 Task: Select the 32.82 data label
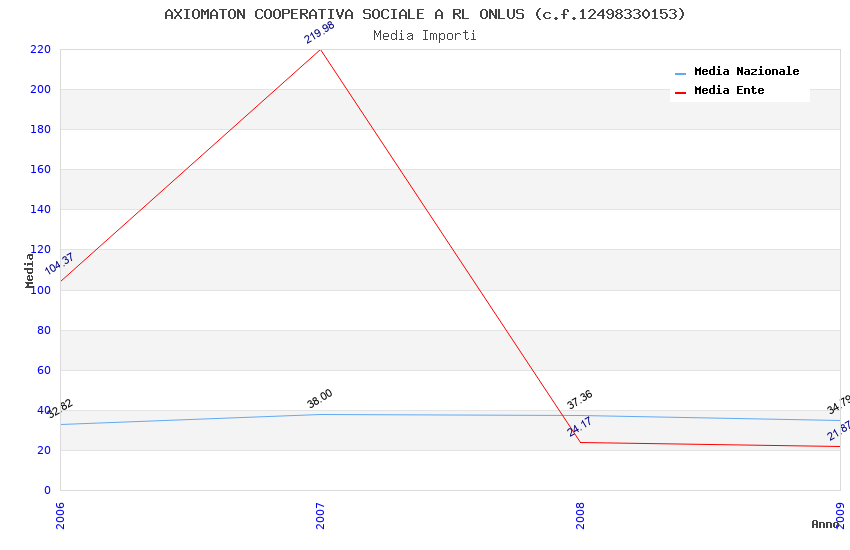(x=60, y=409)
